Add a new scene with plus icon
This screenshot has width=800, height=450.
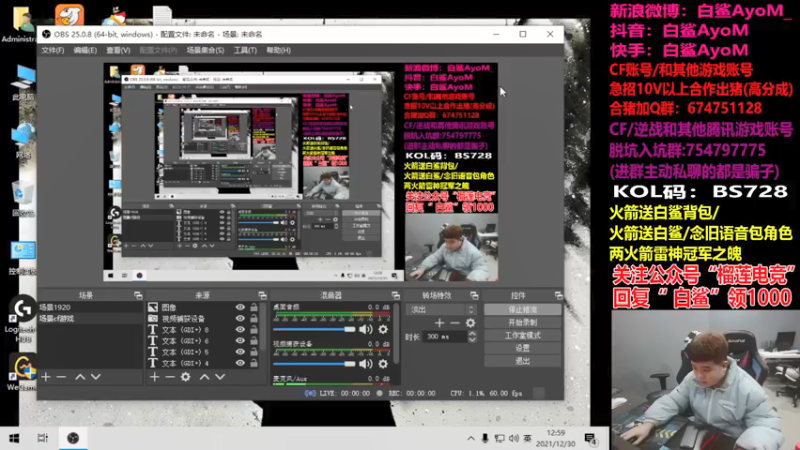[x=46, y=377]
